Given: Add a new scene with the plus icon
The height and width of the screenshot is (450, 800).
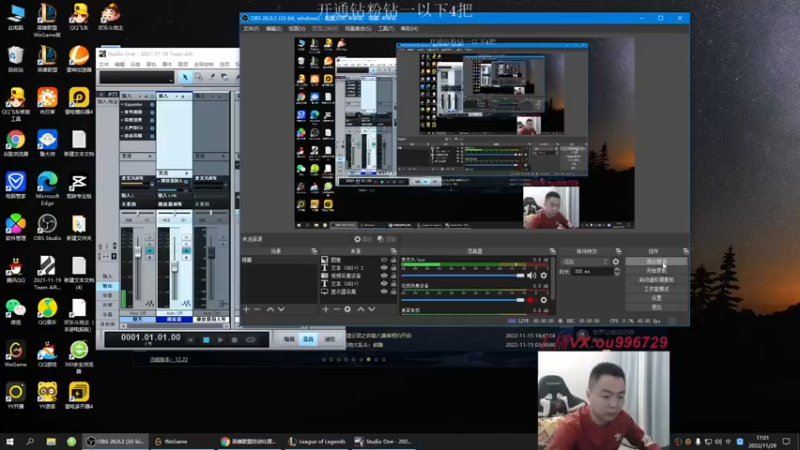Looking at the screenshot, I should tap(246, 309).
